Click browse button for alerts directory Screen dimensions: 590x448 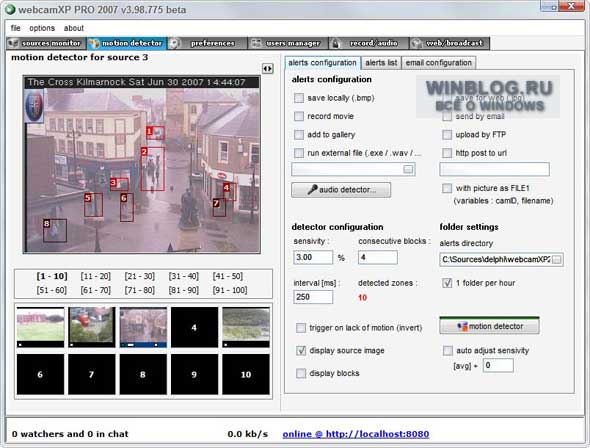click(557, 260)
